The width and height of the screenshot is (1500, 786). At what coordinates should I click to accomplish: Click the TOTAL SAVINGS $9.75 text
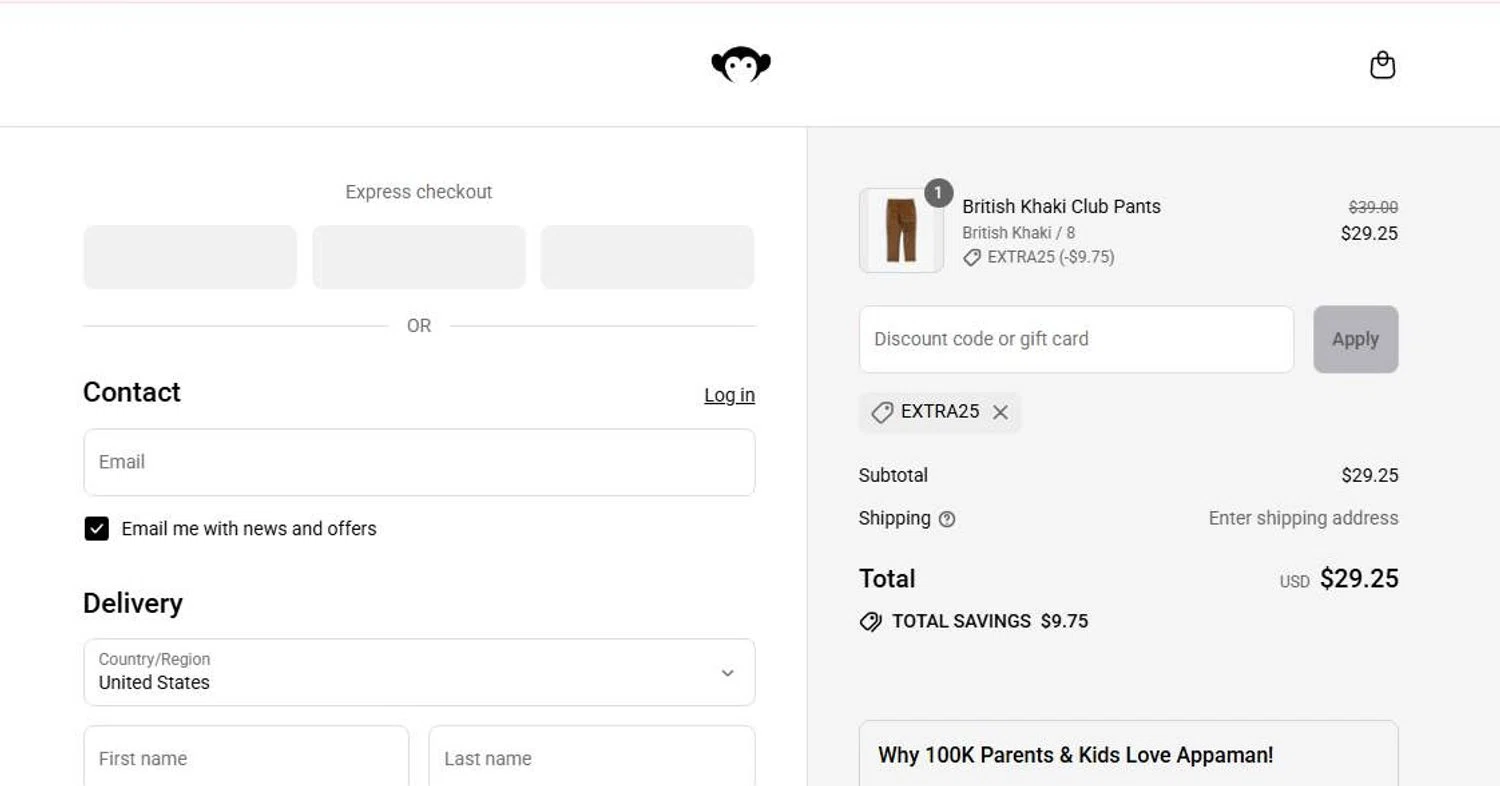pyautogui.click(x=990, y=621)
